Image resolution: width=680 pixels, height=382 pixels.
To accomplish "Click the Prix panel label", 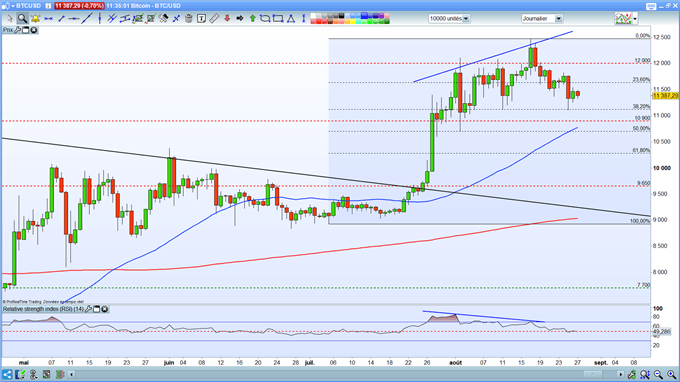I will [8, 30].
